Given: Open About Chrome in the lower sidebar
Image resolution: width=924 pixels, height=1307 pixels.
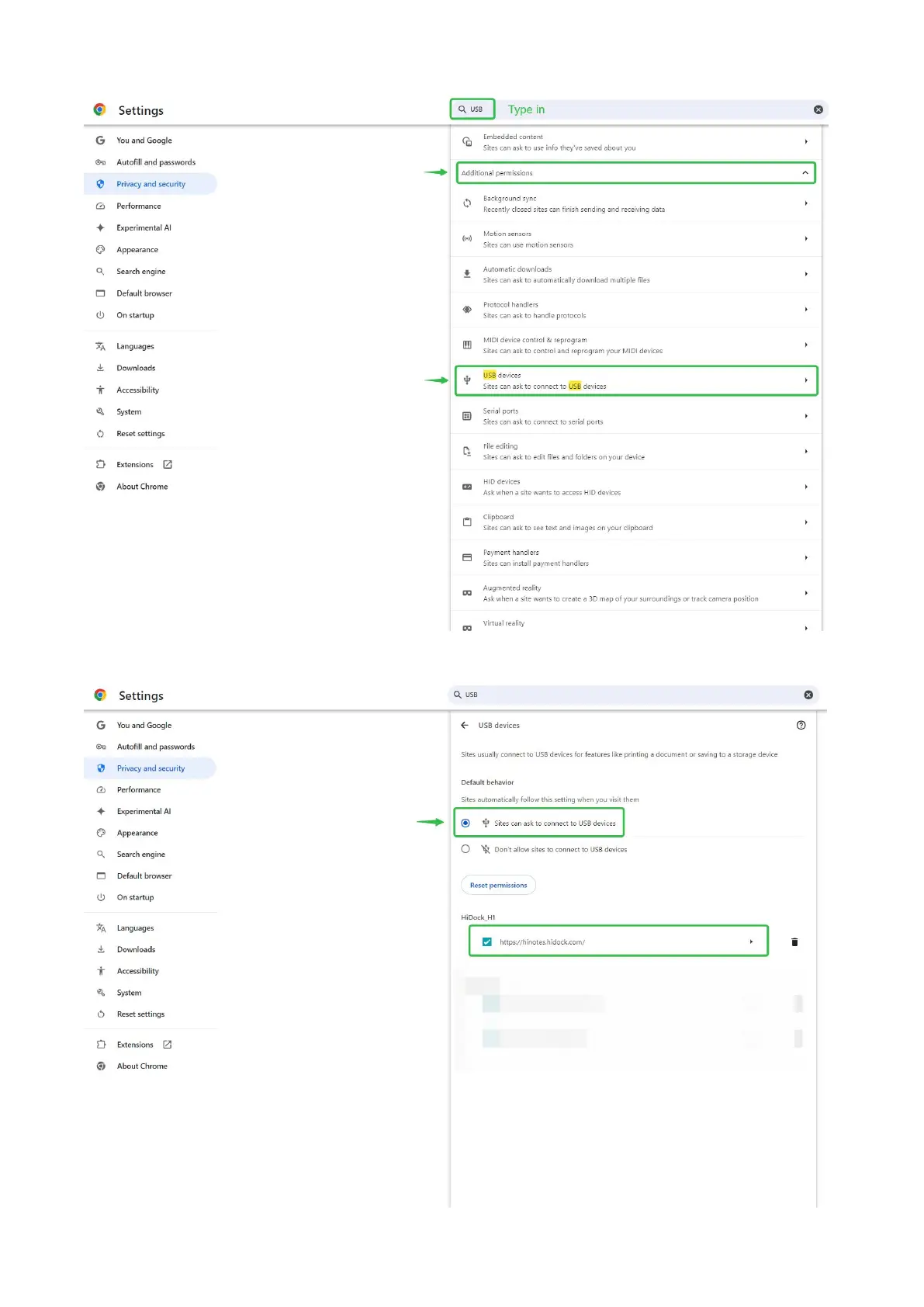Looking at the screenshot, I should (x=142, y=1066).
